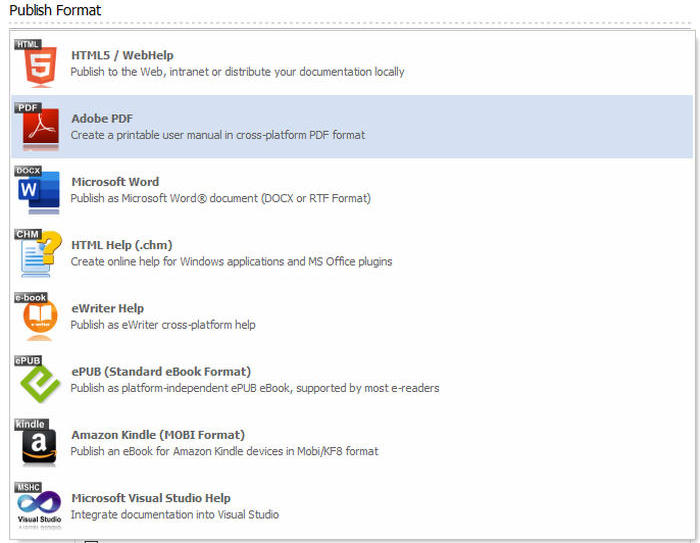Click the orange eWriter e-book icon
This screenshot has height=543, width=700.
click(x=40, y=317)
